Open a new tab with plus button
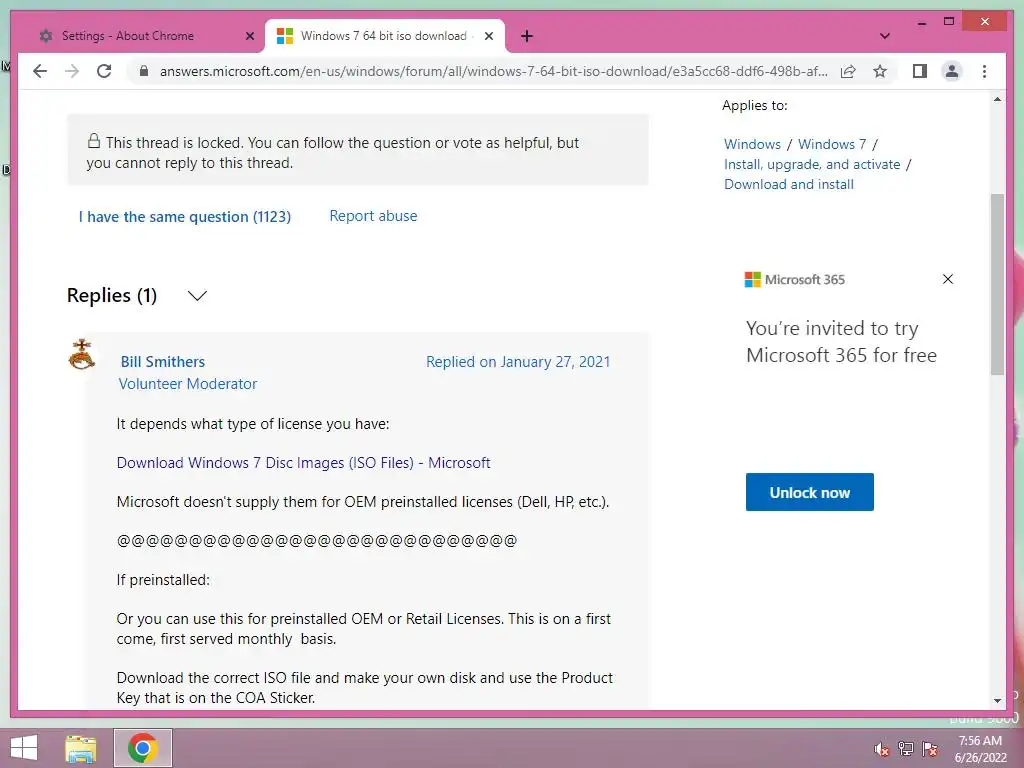The height and width of the screenshot is (768, 1024). [527, 36]
